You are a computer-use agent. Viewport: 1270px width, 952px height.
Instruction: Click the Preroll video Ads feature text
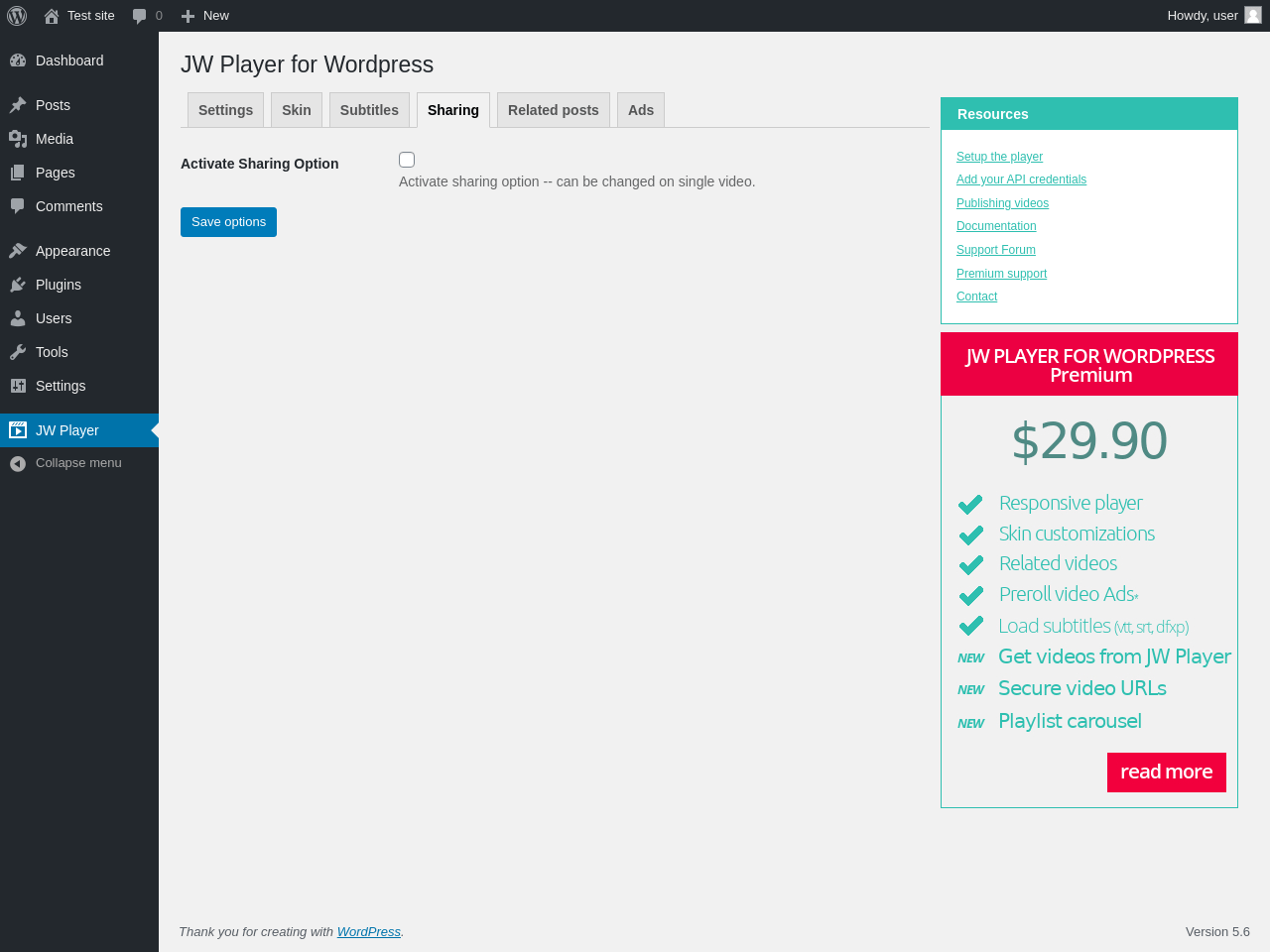[1069, 594]
